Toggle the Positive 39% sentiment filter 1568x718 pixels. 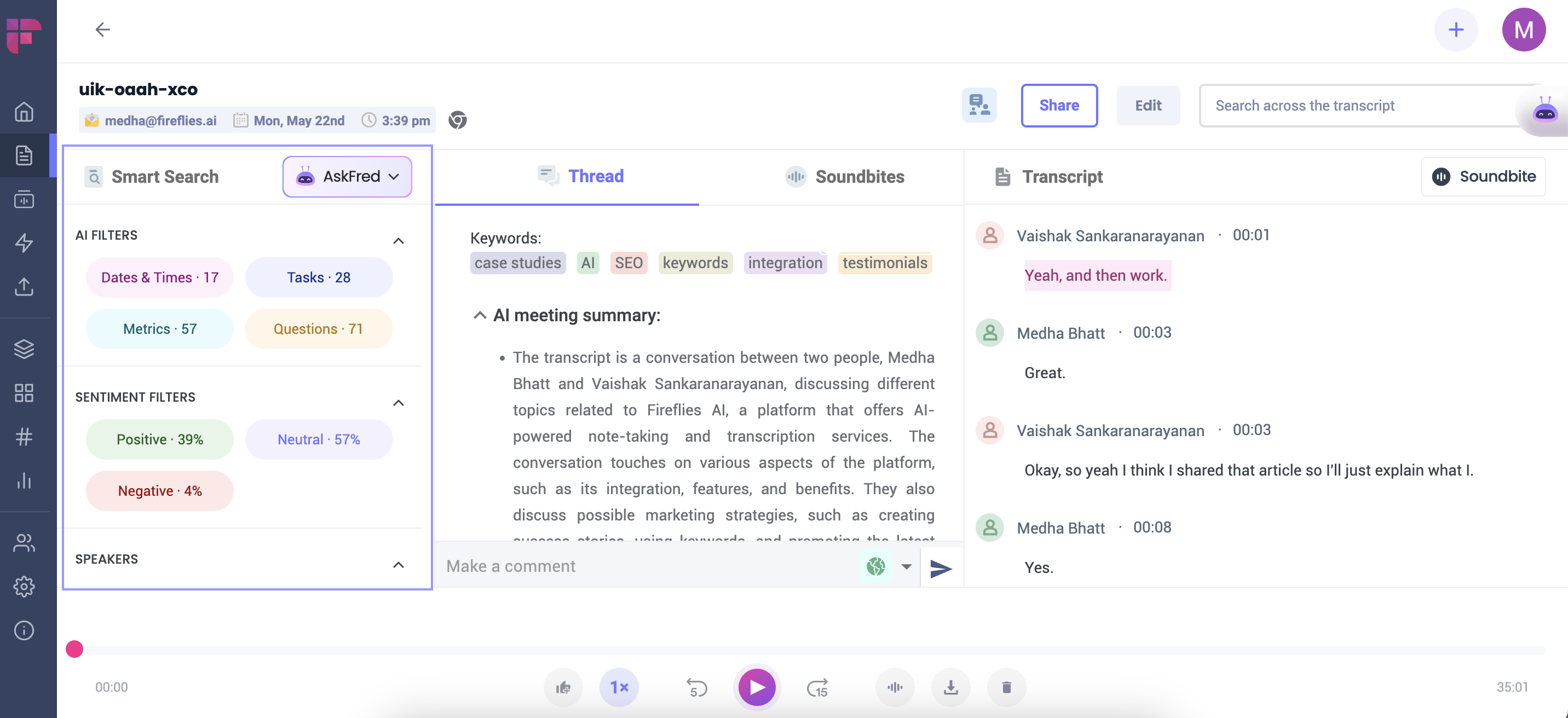click(159, 439)
